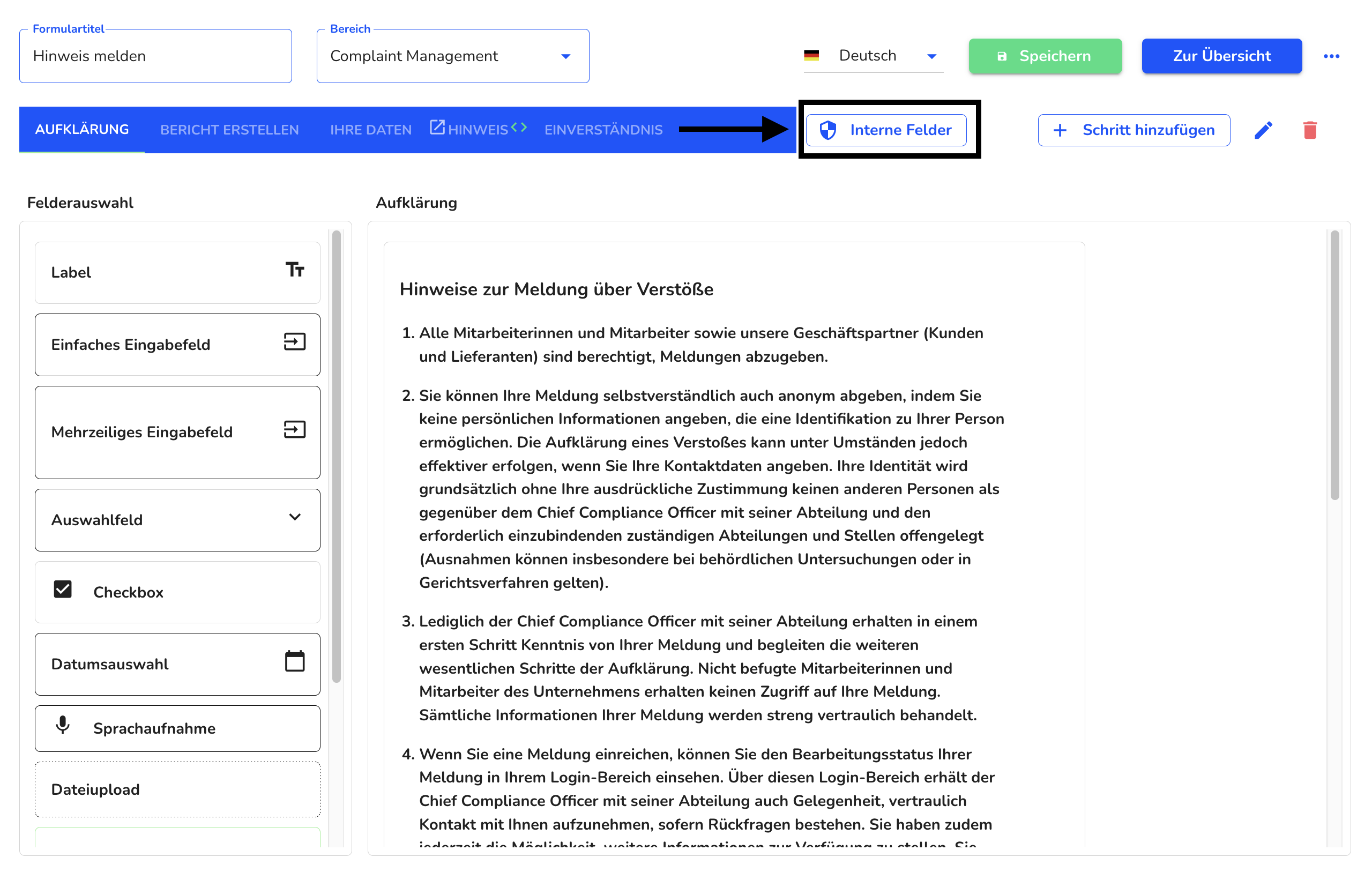Open the Deutsch language dropdown

(873, 55)
